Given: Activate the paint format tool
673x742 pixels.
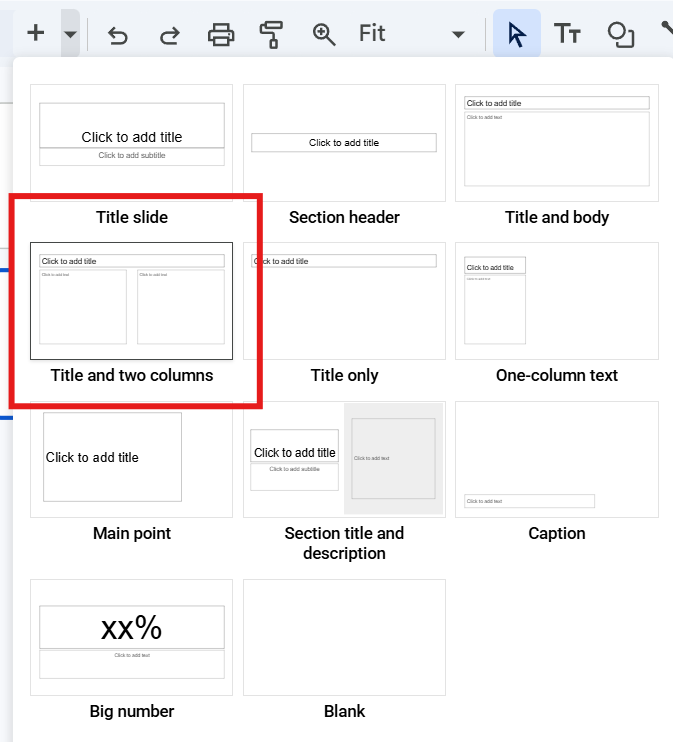Looking at the screenshot, I should pos(272,35).
